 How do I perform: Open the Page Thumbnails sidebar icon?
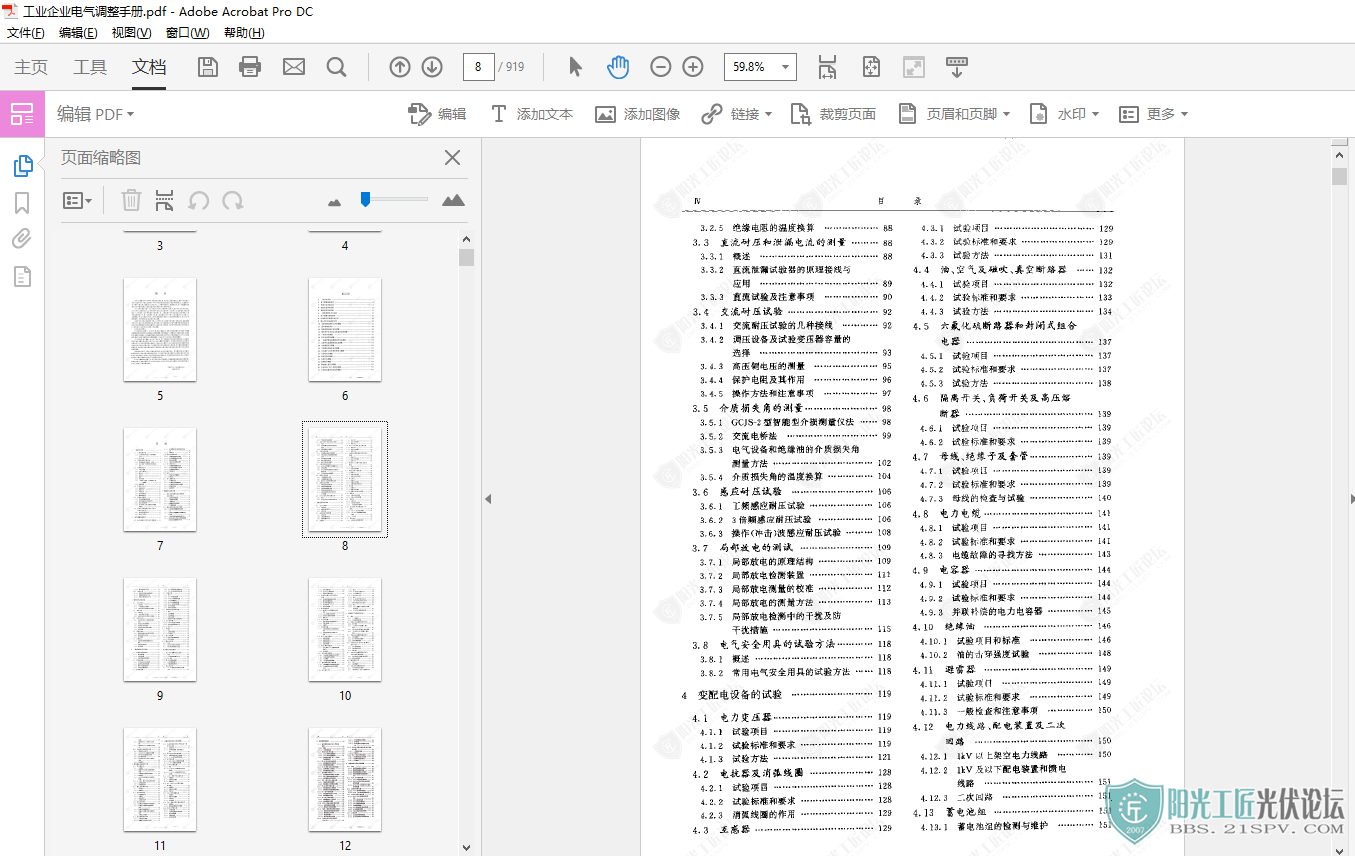(x=22, y=166)
